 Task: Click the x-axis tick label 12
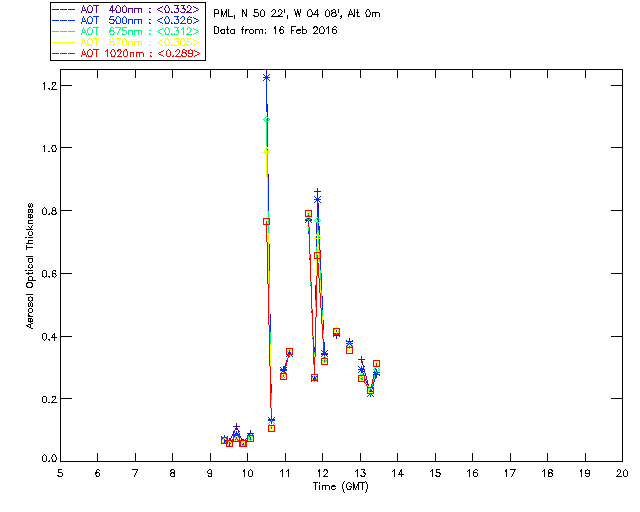click(322, 473)
